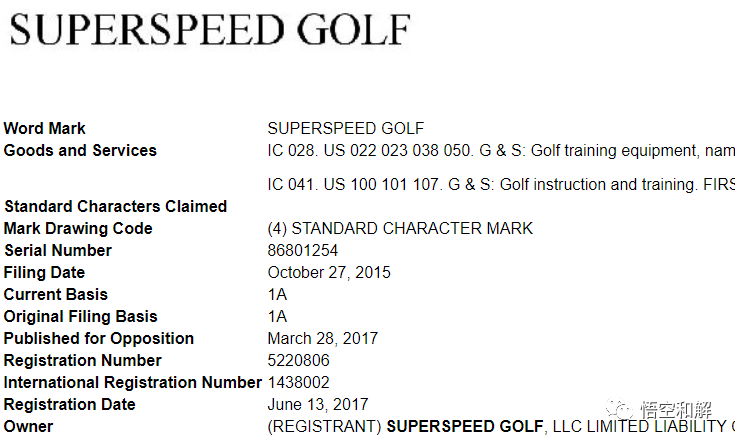
Task: Select the October 27, 2015 filing date
Action: [x=329, y=273]
